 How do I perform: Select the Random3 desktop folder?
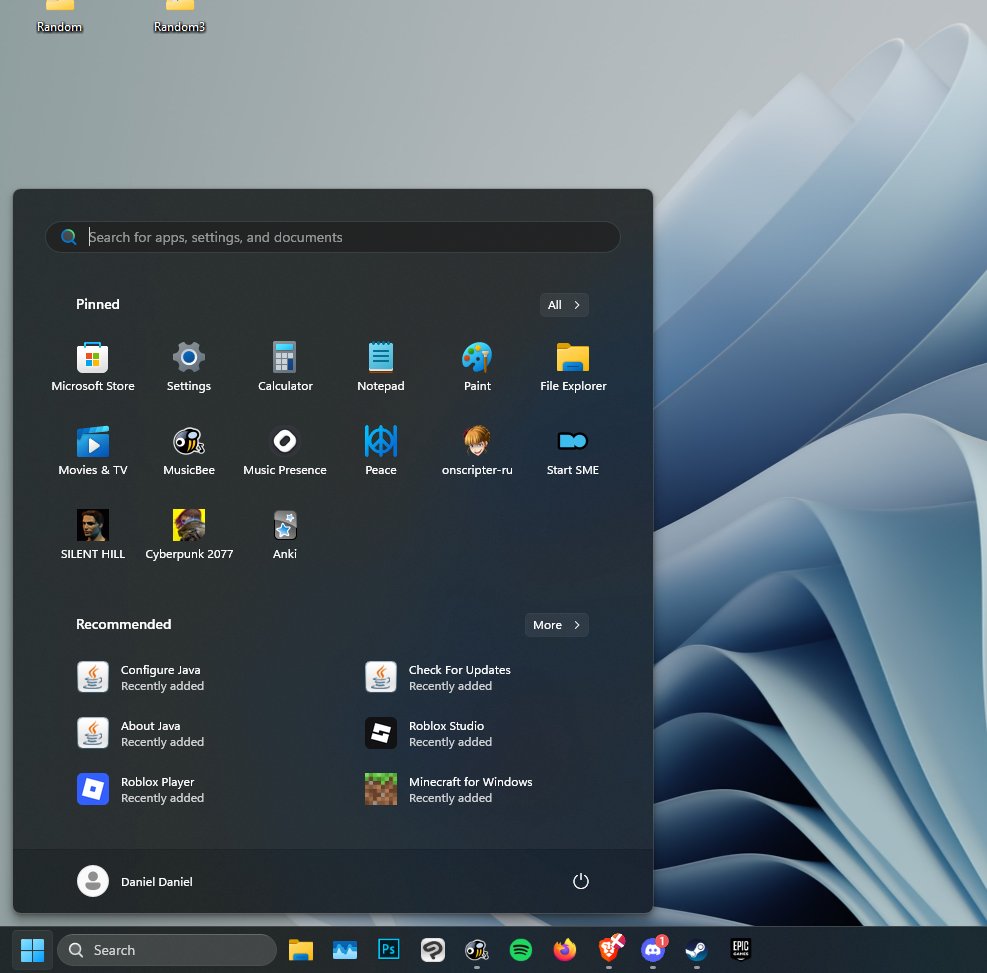(x=179, y=18)
